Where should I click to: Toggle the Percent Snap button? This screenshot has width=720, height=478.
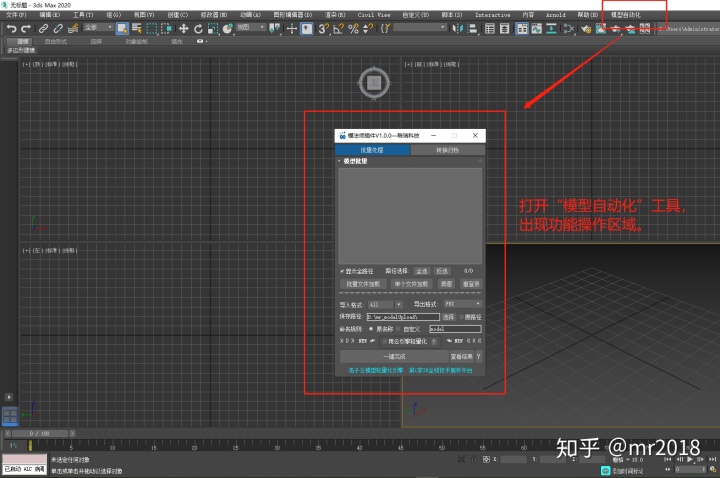(353, 29)
